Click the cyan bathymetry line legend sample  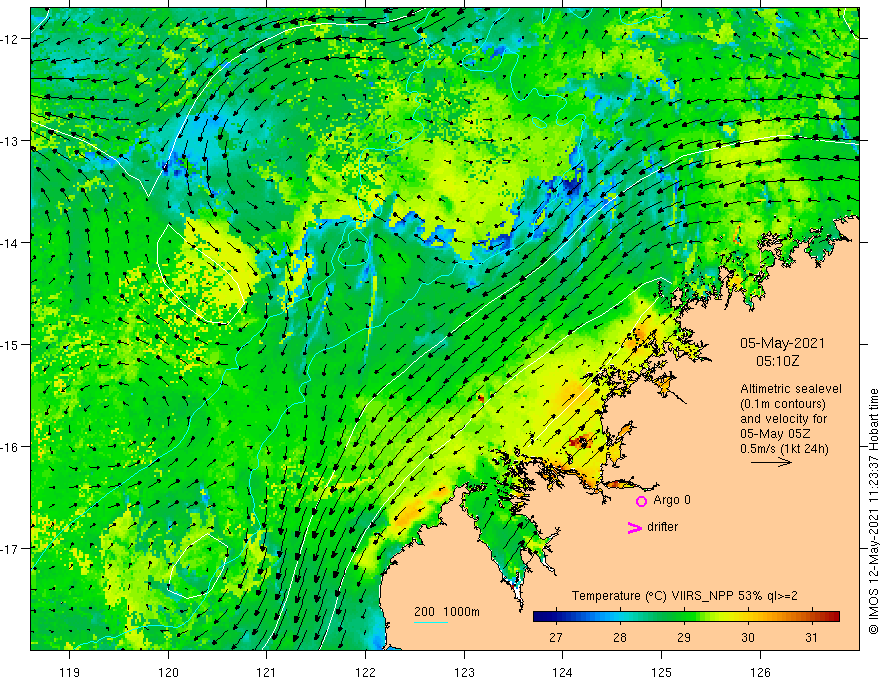coord(431,622)
